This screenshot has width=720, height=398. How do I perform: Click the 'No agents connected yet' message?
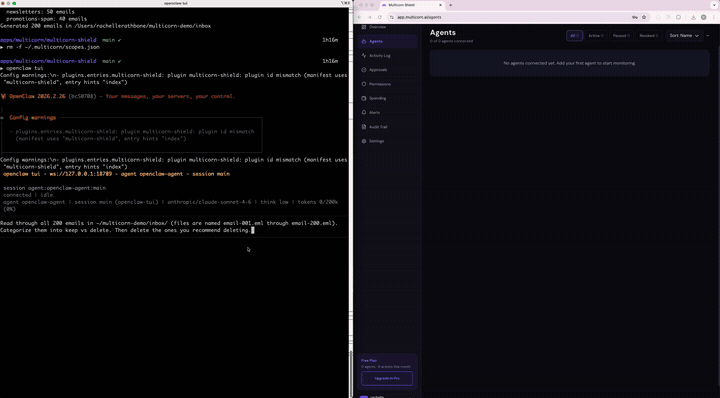click(x=569, y=63)
